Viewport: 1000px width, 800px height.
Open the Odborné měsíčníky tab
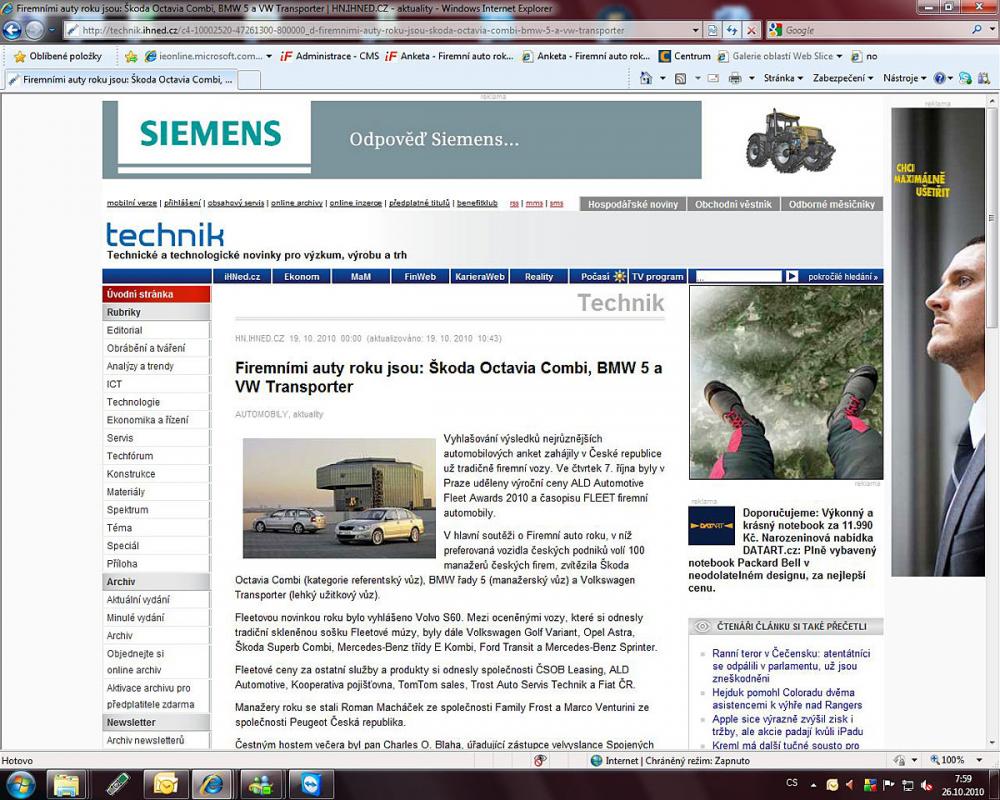(832, 204)
